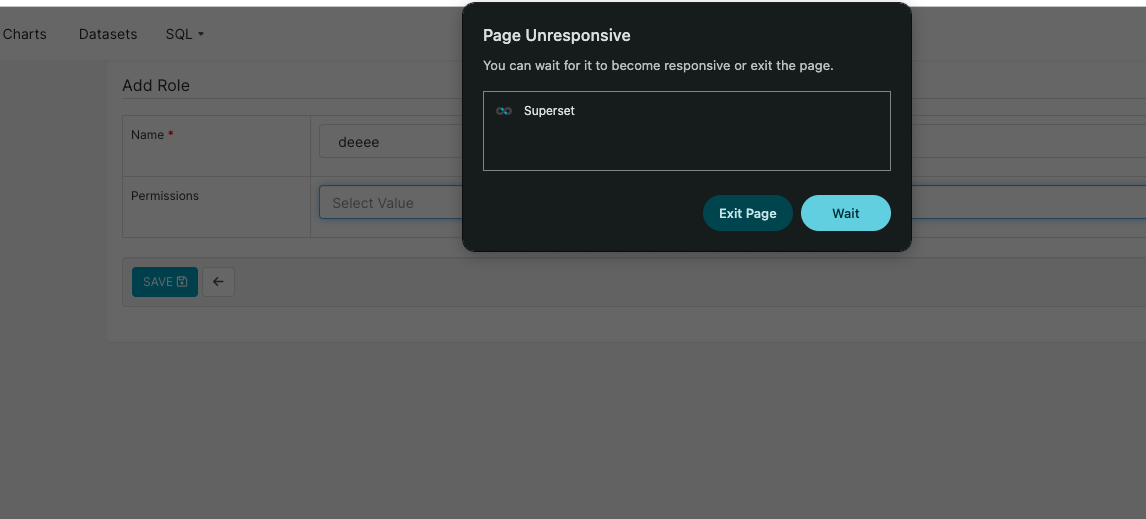Focus the Name field containing deeee
Viewport: 1146px width, 519px height.
click(390, 142)
